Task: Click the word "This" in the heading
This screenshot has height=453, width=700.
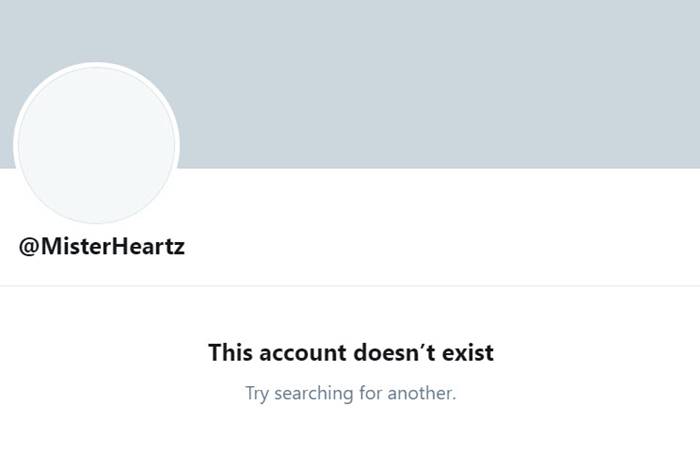Action: pos(229,352)
